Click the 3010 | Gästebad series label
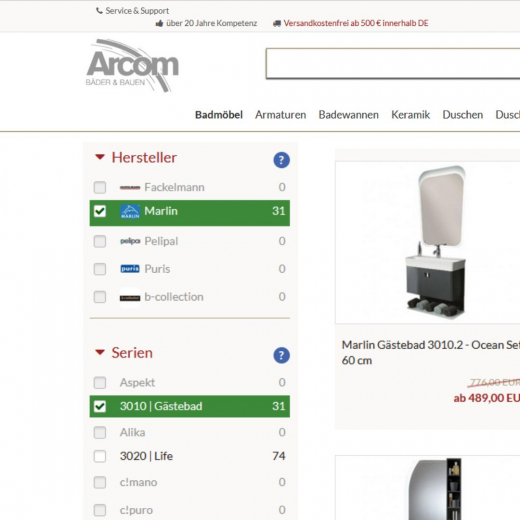The image size is (520, 520). tap(161, 406)
